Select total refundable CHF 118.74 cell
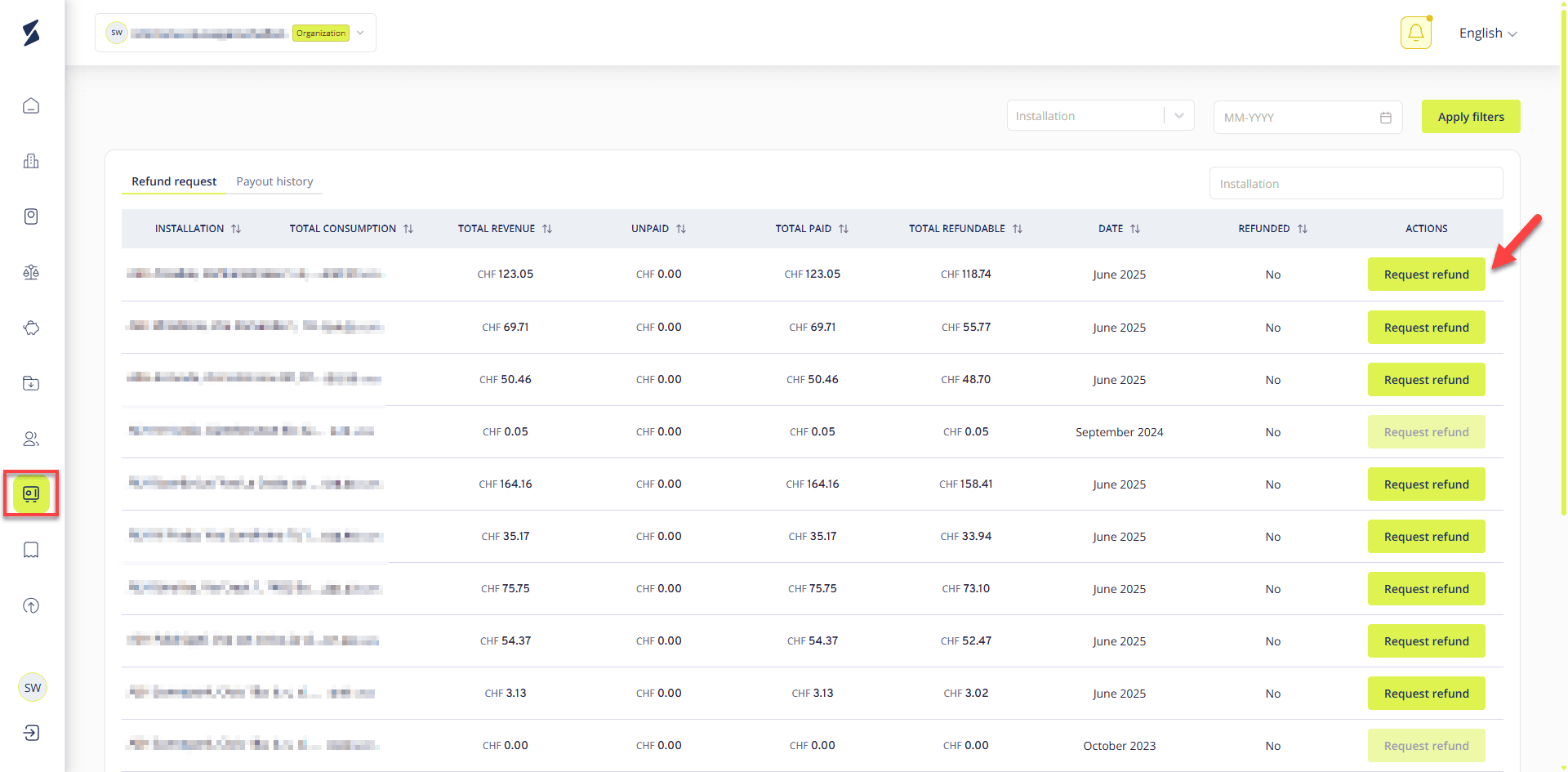The image size is (1568, 772). tap(965, 274)
